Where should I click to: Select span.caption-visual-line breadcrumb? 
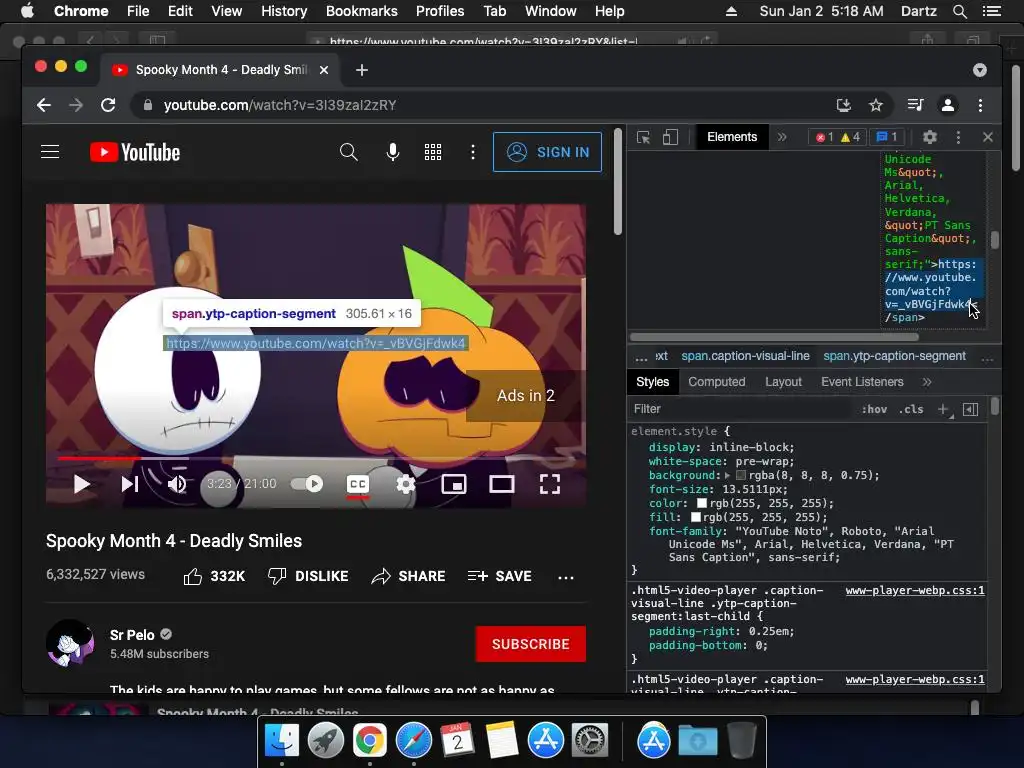click(745, 356)
